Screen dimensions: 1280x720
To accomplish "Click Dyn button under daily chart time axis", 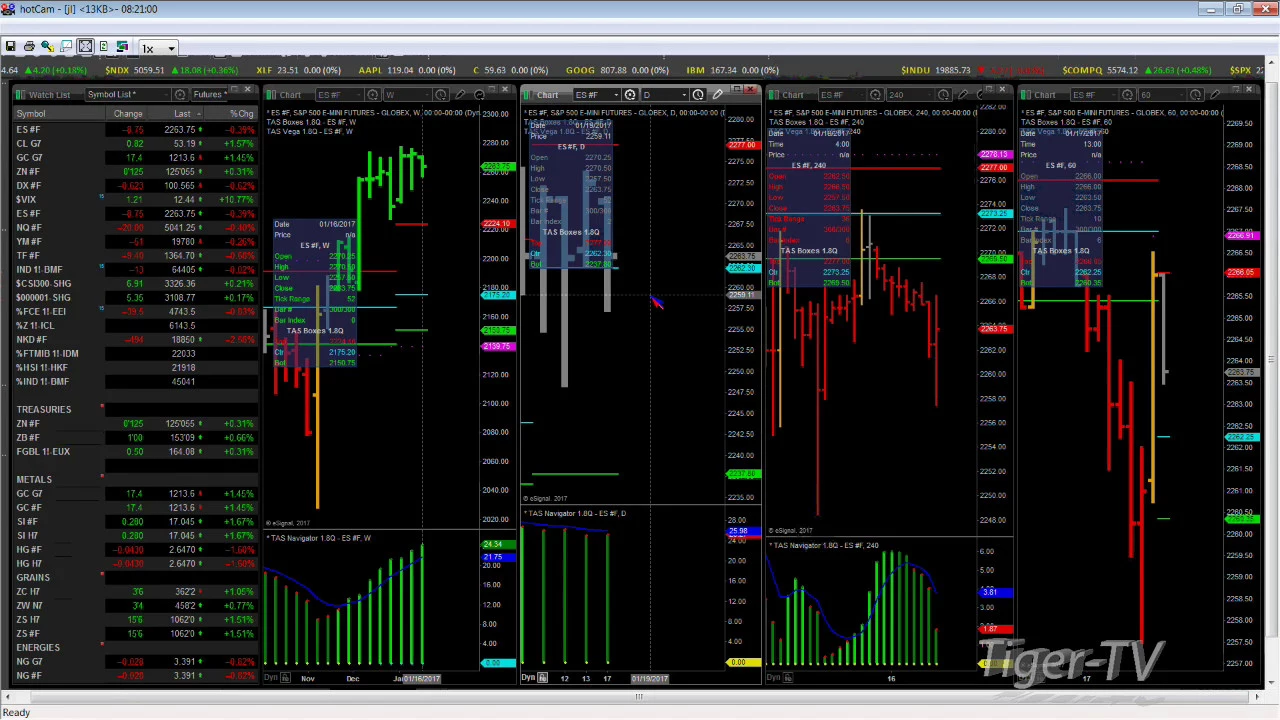I will pos(528,679).
